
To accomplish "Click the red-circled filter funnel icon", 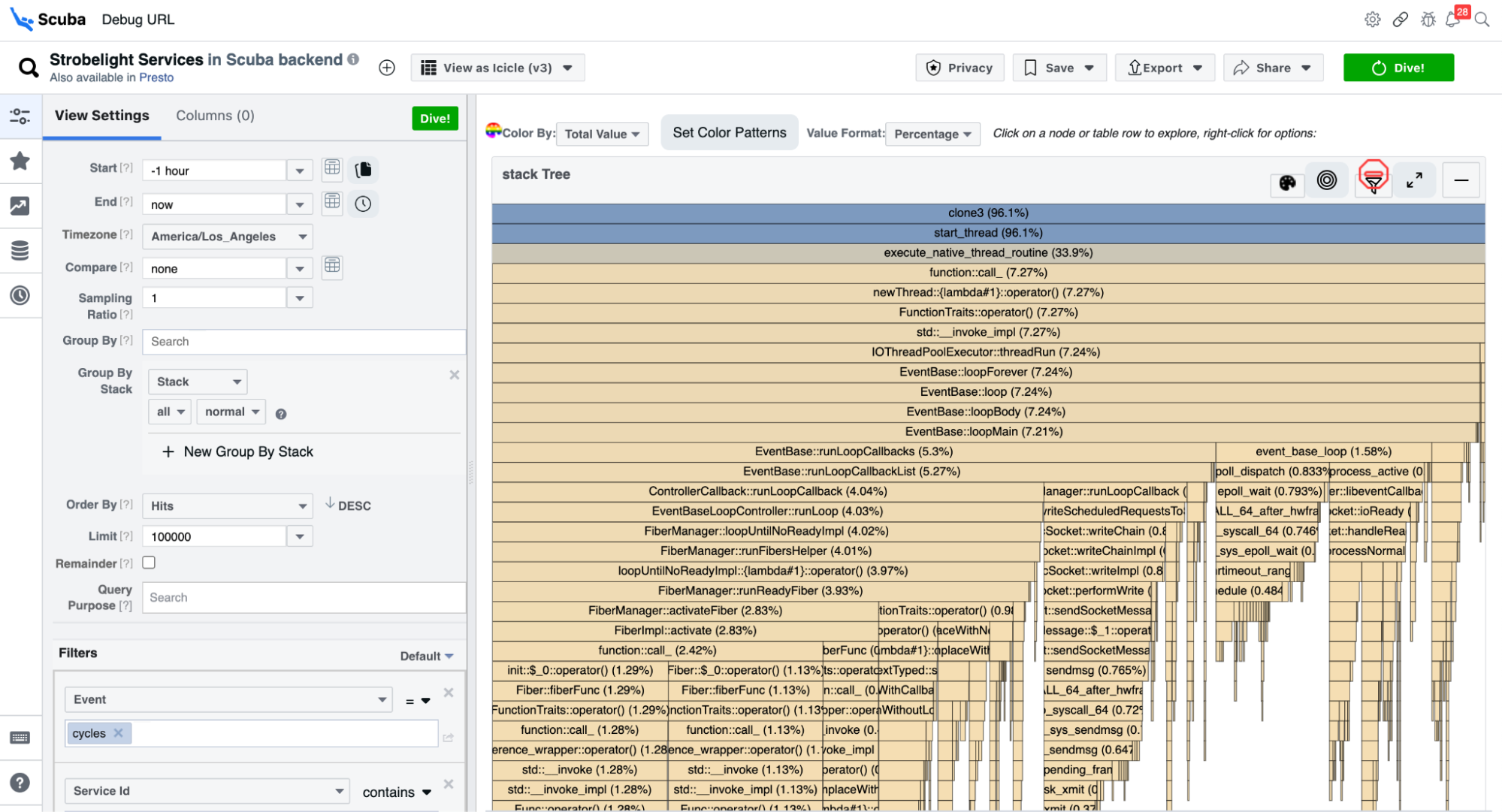I will click(x=1373, y=179).
